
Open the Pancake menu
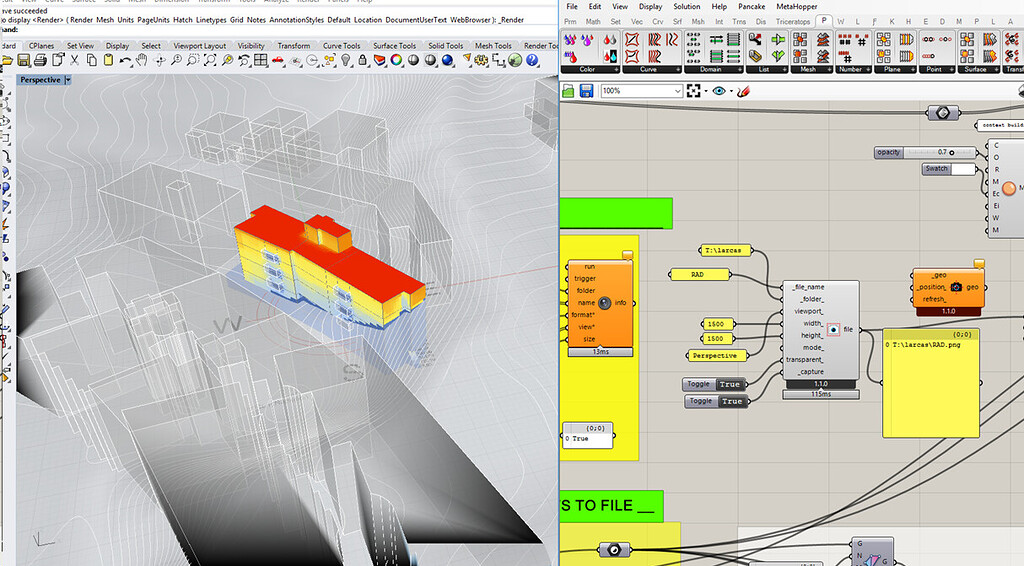tap(751, 7)
